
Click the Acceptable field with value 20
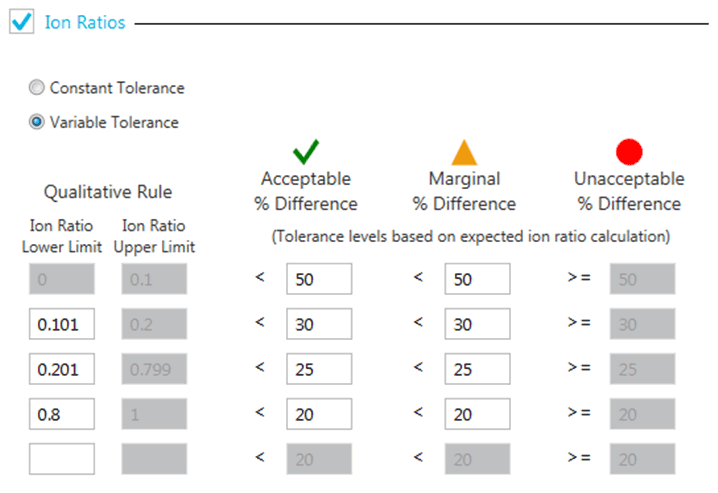pyautogui.click(x=318, y=413)
